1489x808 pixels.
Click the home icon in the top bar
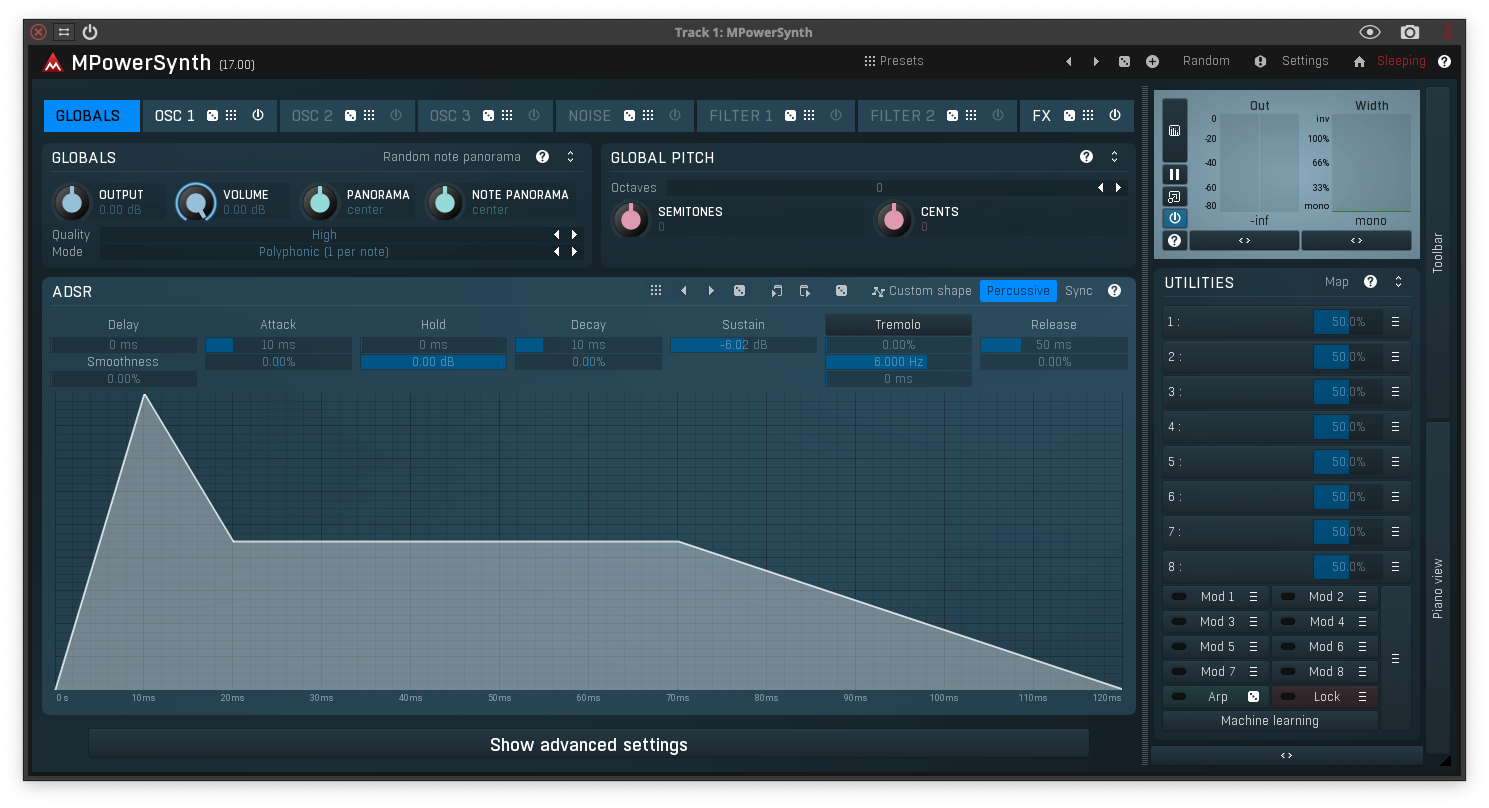coord(1359,61)
